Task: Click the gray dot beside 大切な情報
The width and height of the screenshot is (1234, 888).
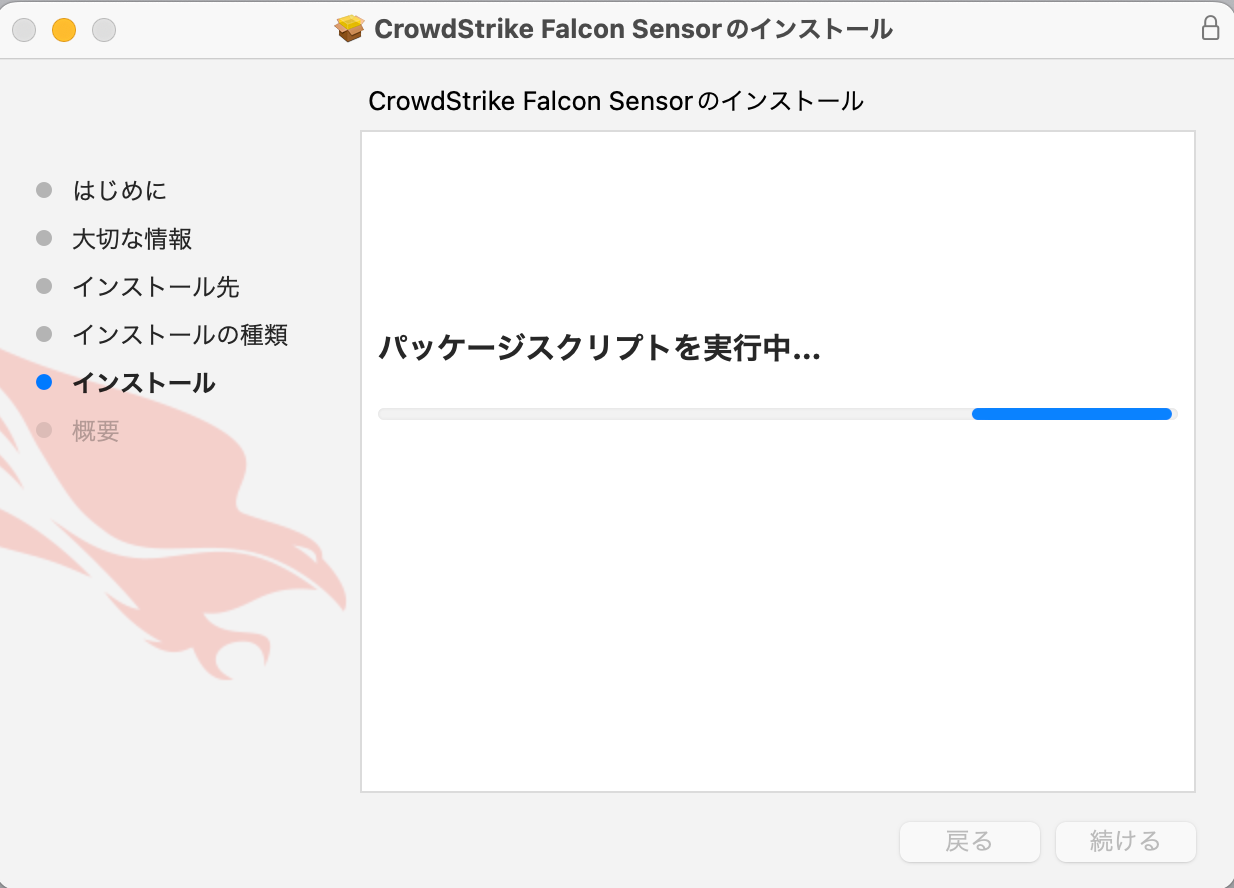Action: pos(44,238)
